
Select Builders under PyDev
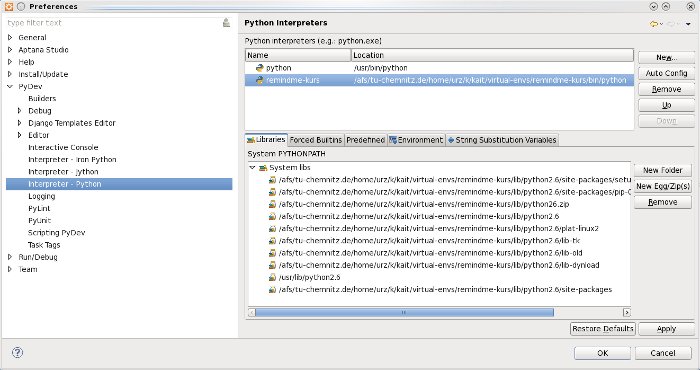tap(42, 98)
